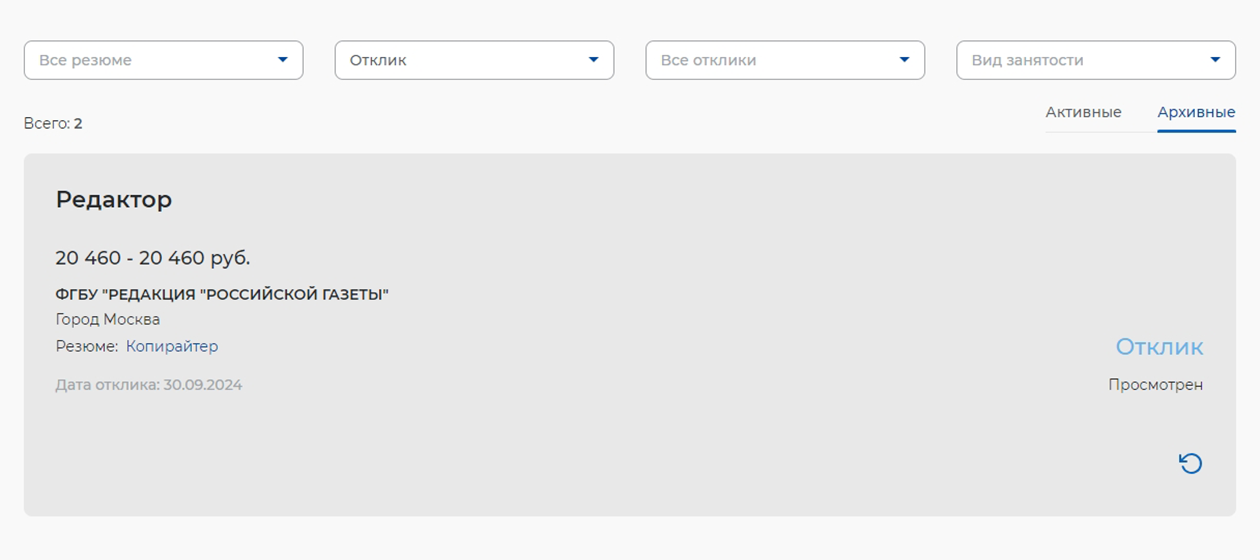The width and height of the screenshot is (1260, 560).
Task: Switch to the 'Активные' tab
Action: coord(1083,112)
